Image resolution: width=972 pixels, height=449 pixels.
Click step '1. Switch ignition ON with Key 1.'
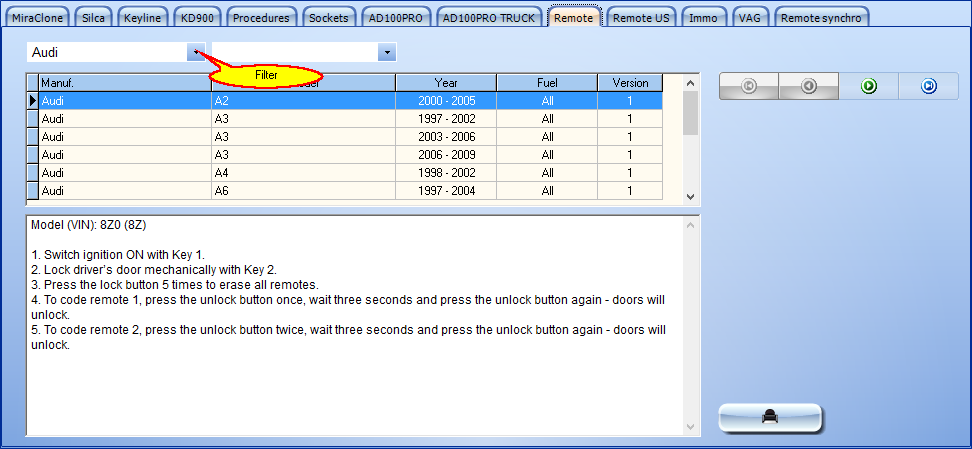[118, 255]
